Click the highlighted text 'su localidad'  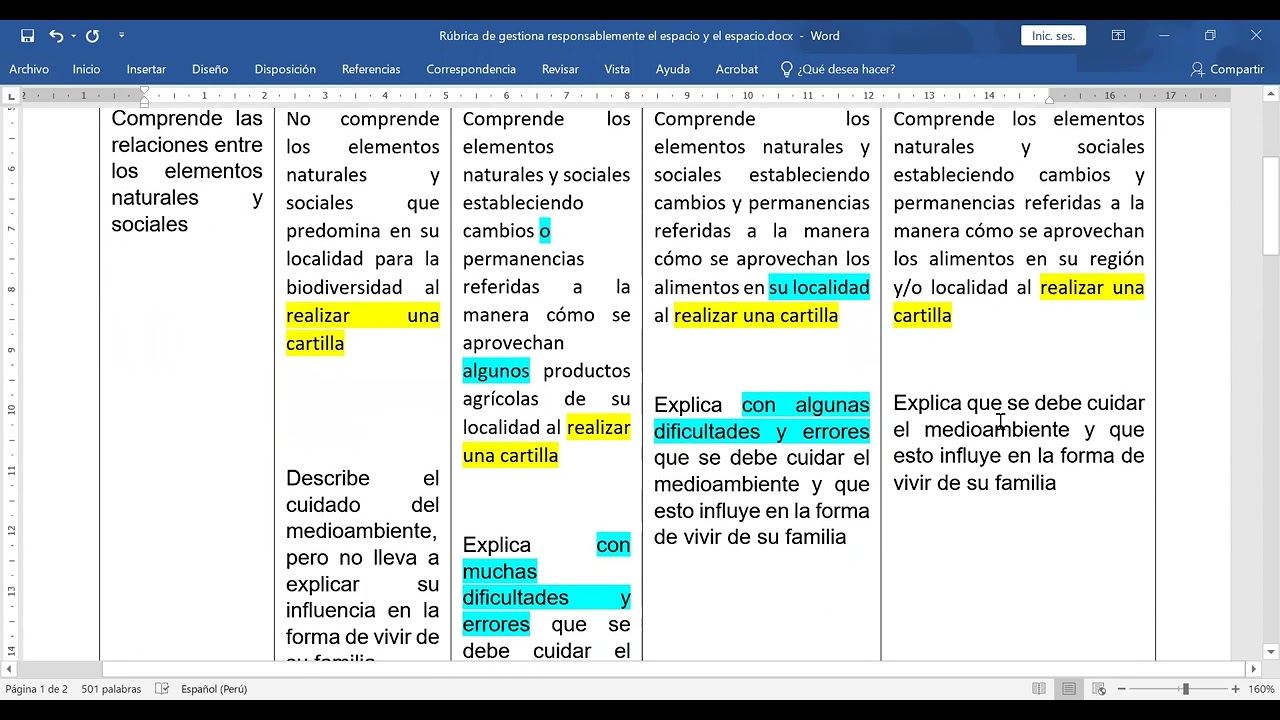click(x=819, y=287)
